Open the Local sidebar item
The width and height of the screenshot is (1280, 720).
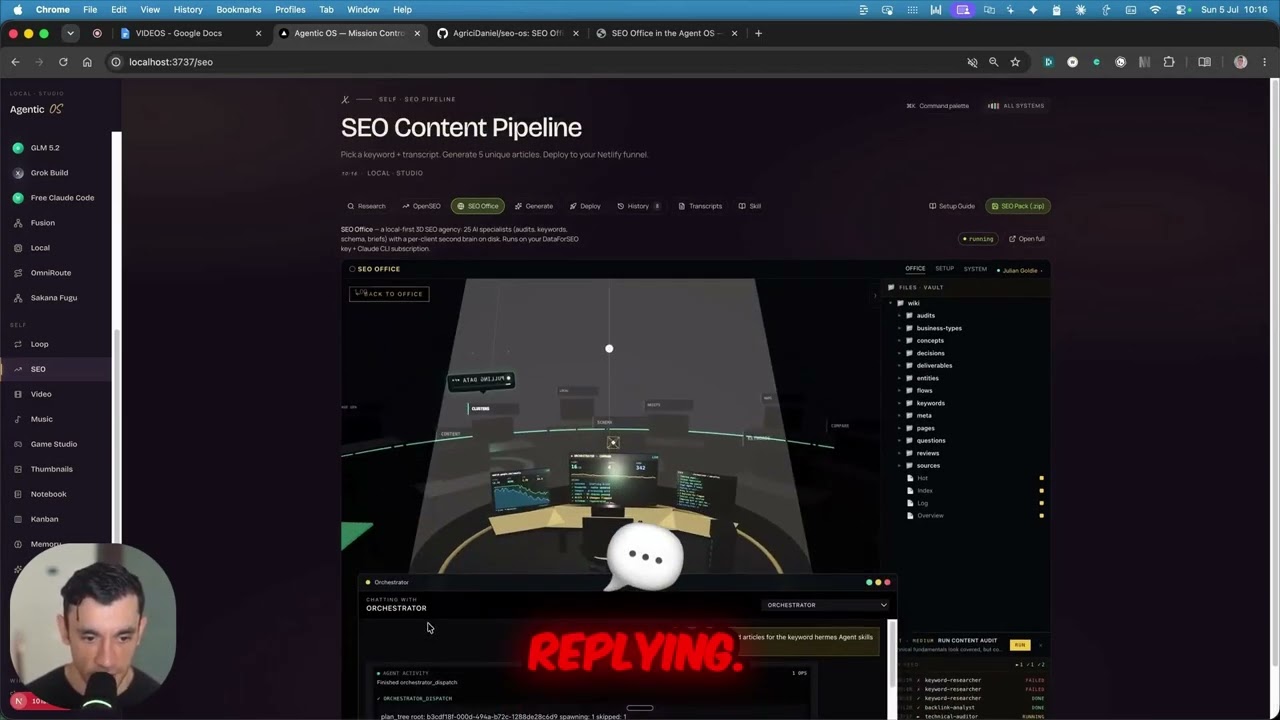tap(40, 248)
